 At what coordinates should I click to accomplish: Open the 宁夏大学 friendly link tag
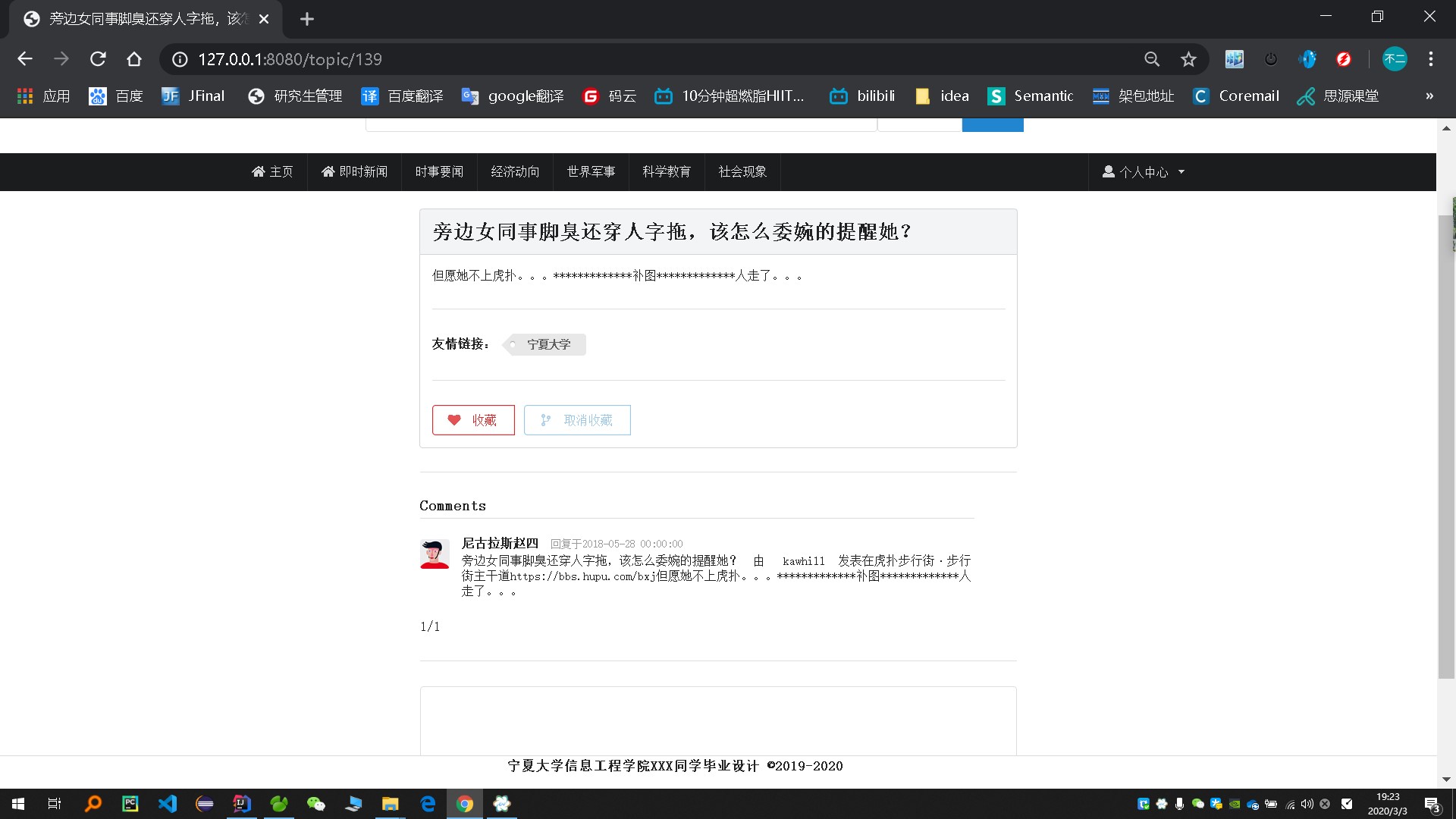(548, 344)
